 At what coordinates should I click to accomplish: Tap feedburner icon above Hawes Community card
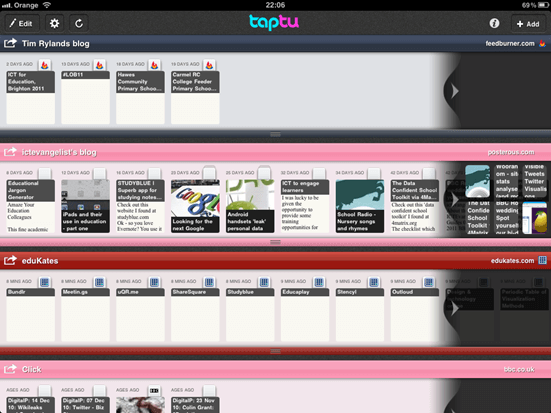(154, 65)
